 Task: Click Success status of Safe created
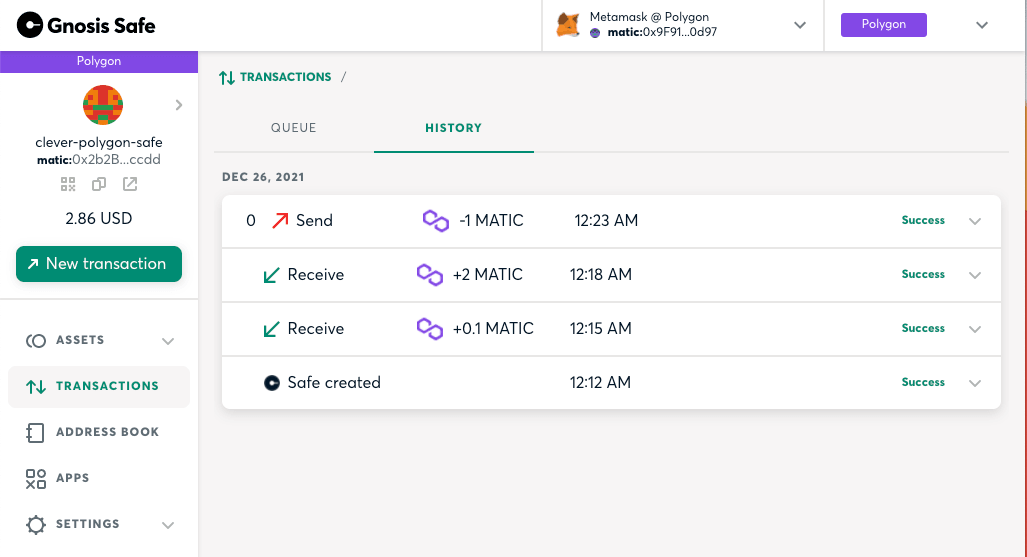tap(923, 382)
